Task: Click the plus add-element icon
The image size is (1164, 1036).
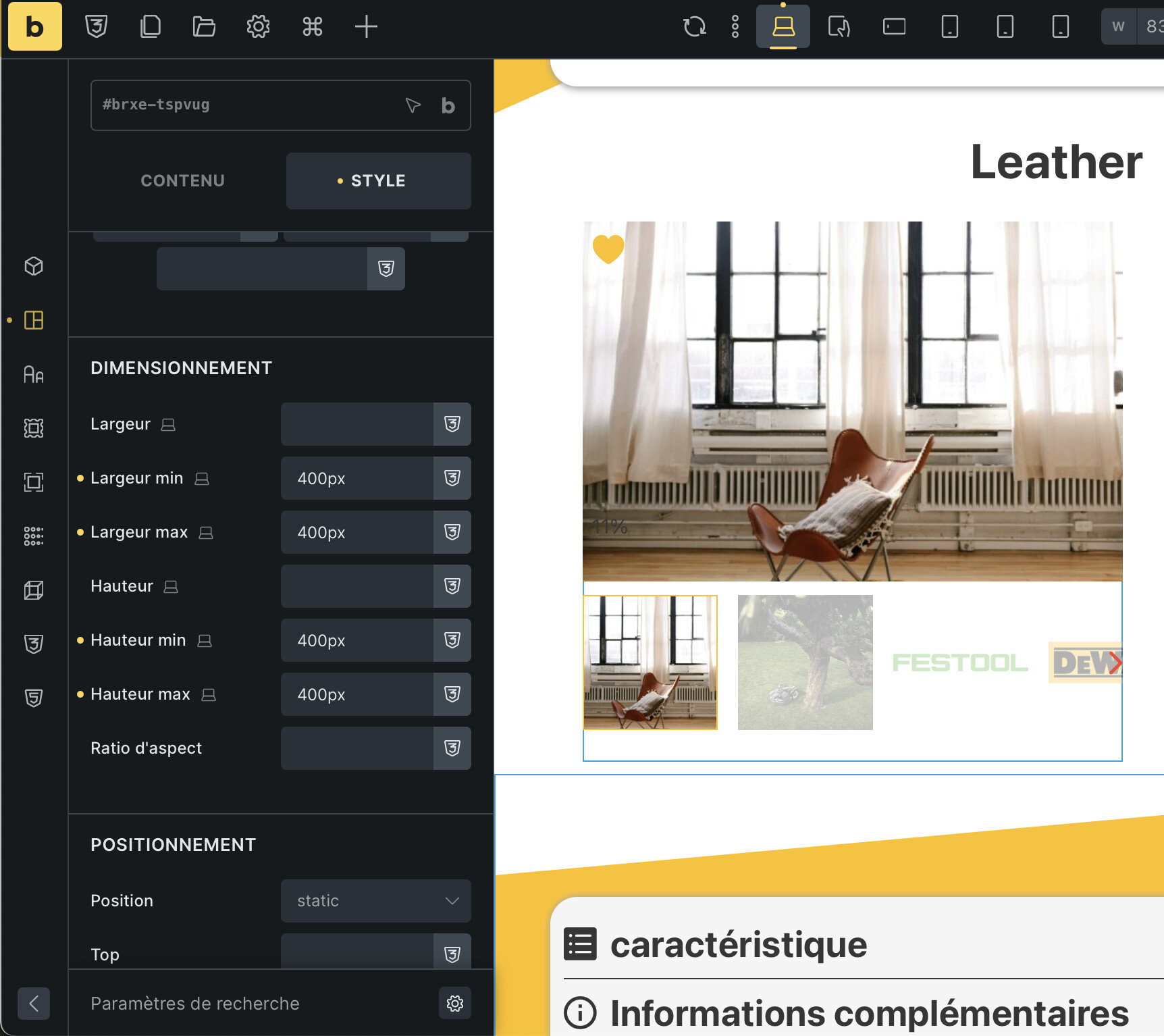Action: [x=366, y=27]
